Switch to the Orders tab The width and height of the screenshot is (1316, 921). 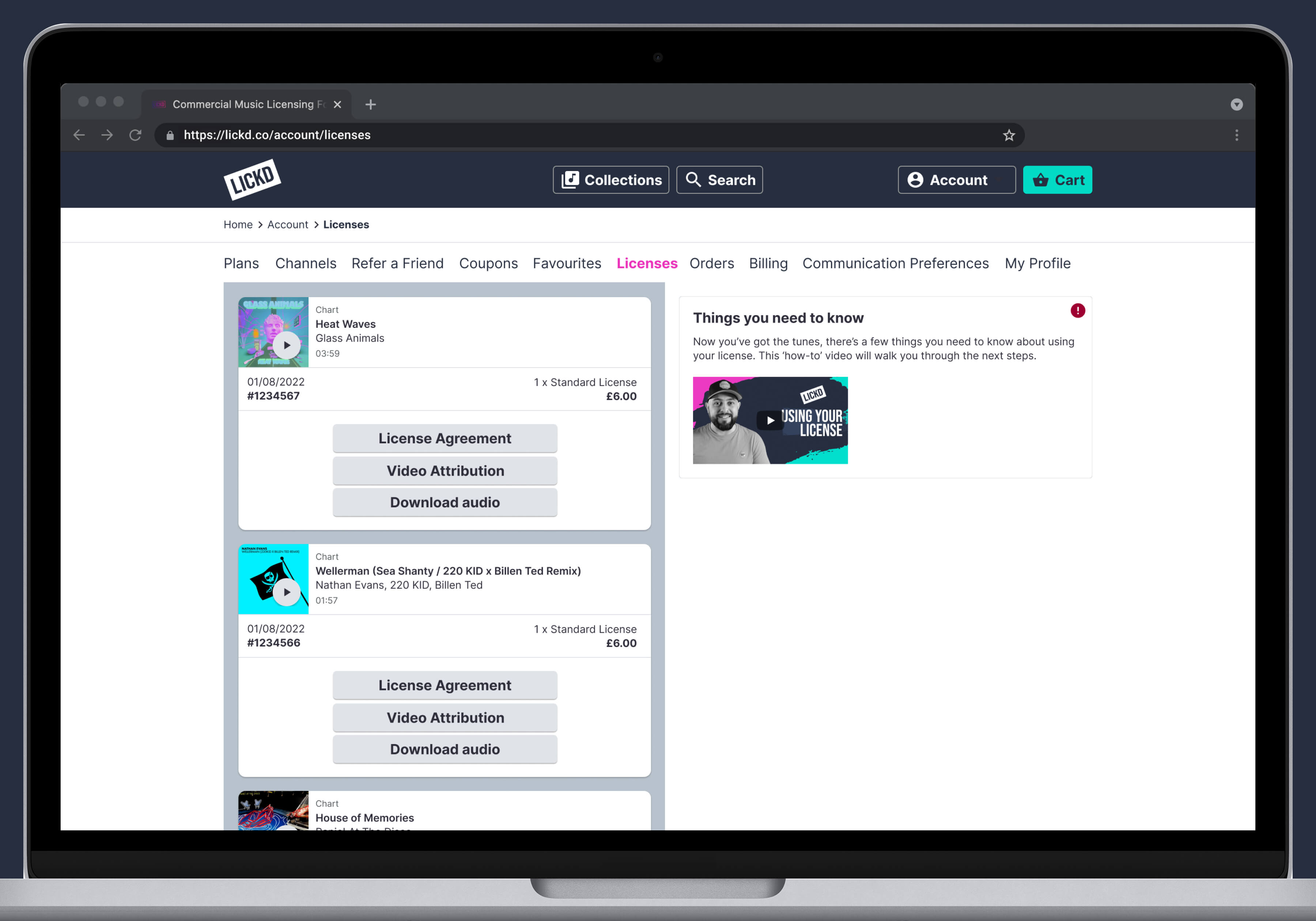pyautogui.click(x=711, y=263)
